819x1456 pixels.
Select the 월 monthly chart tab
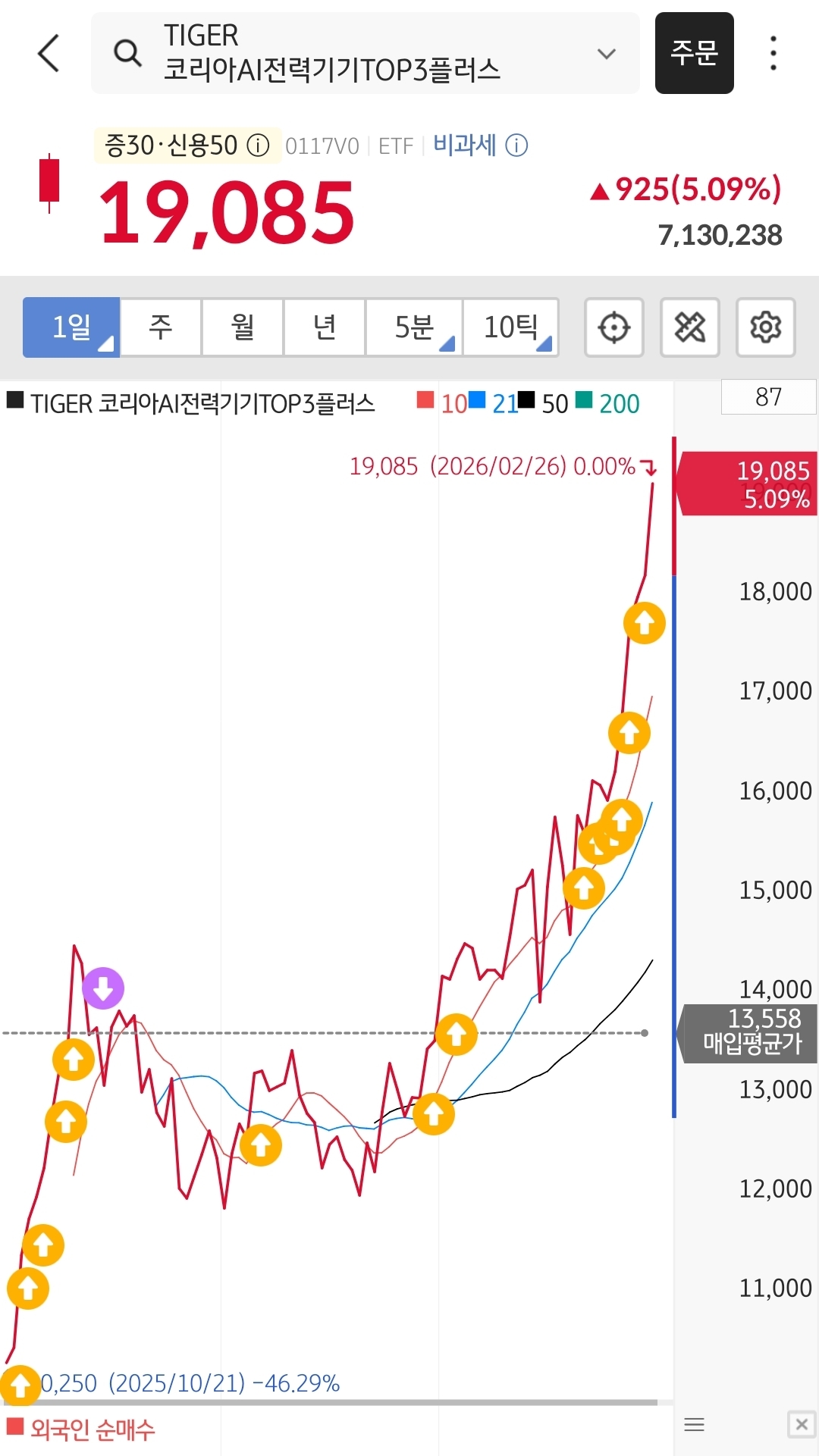point(243,327)
